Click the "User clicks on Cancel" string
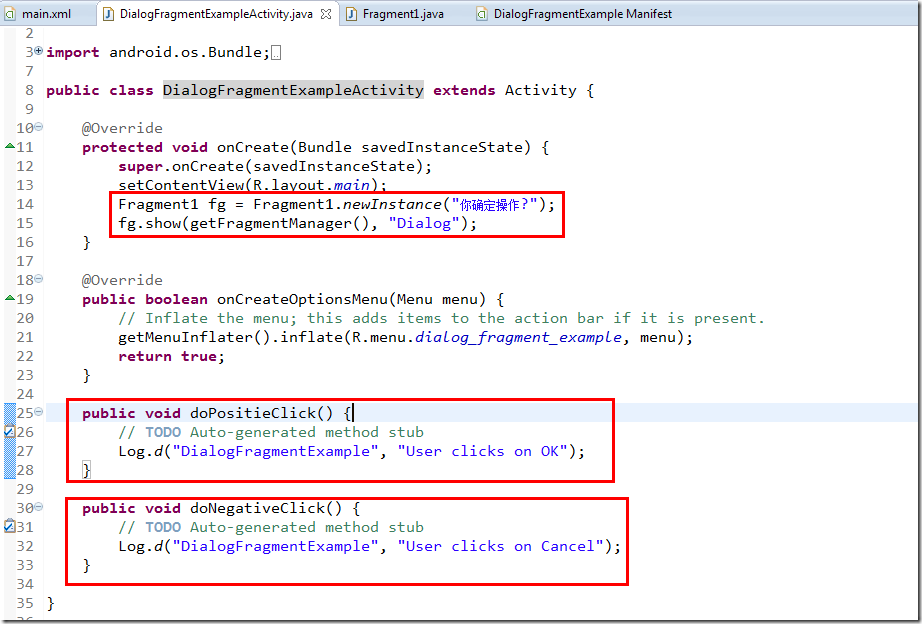Viewport: 922px width, 624px height. [x=500, y=546]
